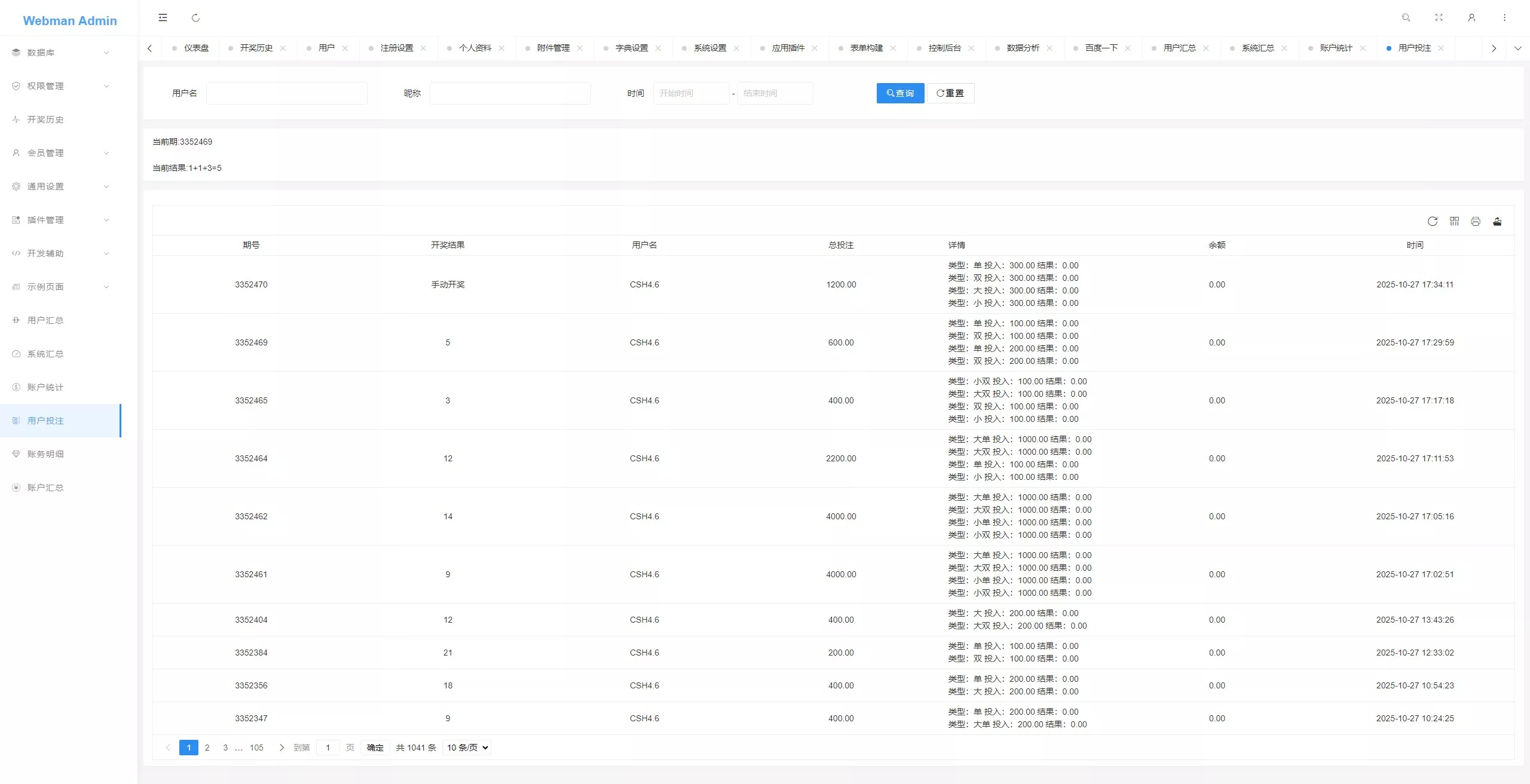Screen dimensions: 1530x784
Task: Print the table using the printer icon
Action: [1476, 221]
